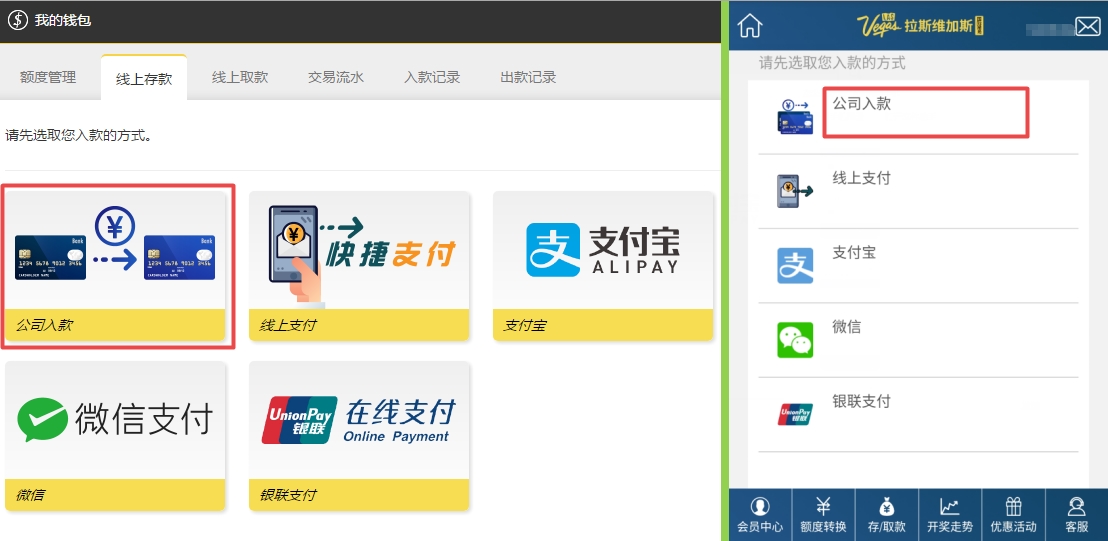Switch to the 额度管理 tab

coord(48,77)
